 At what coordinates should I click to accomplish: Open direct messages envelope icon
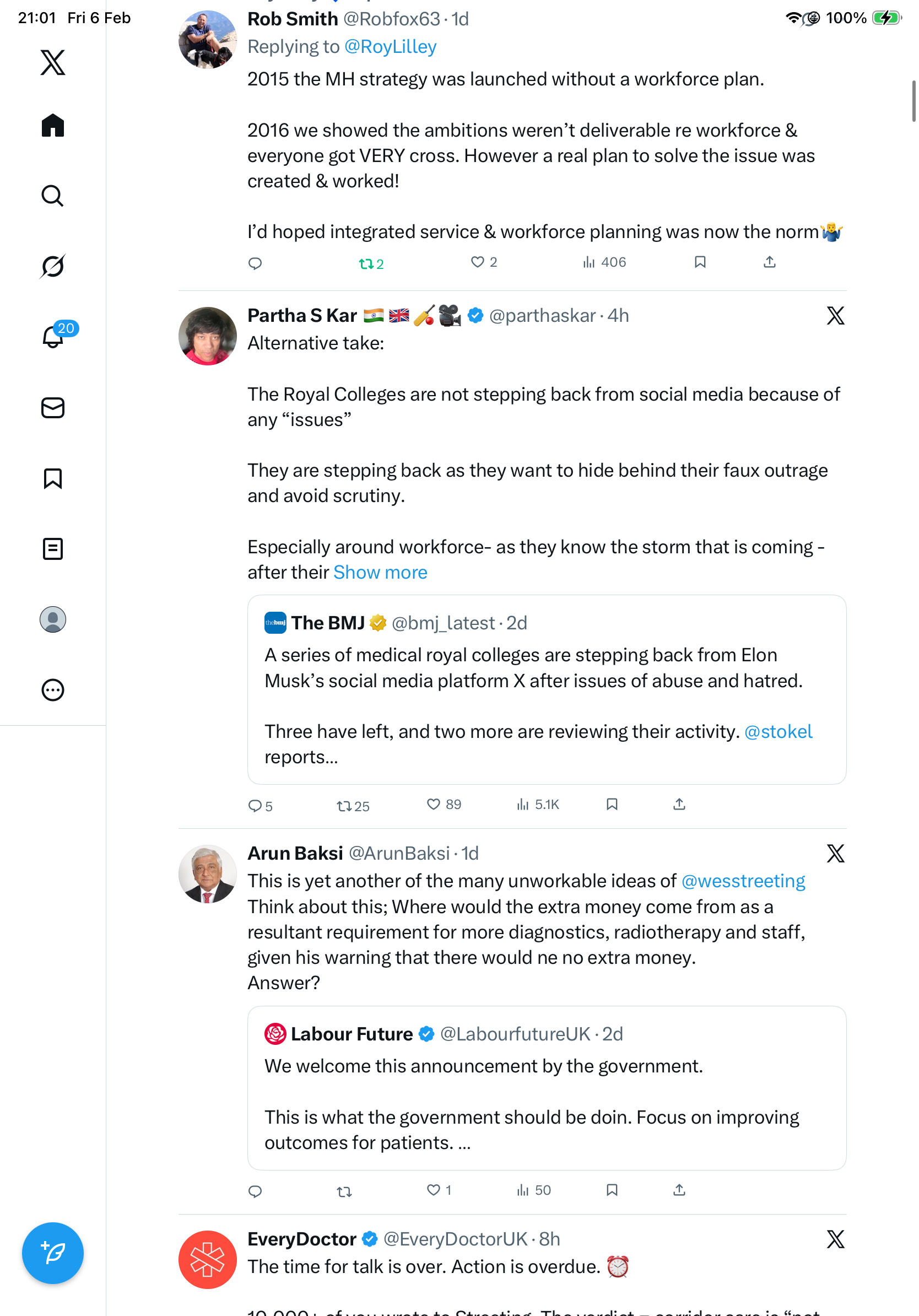(53, 408)
